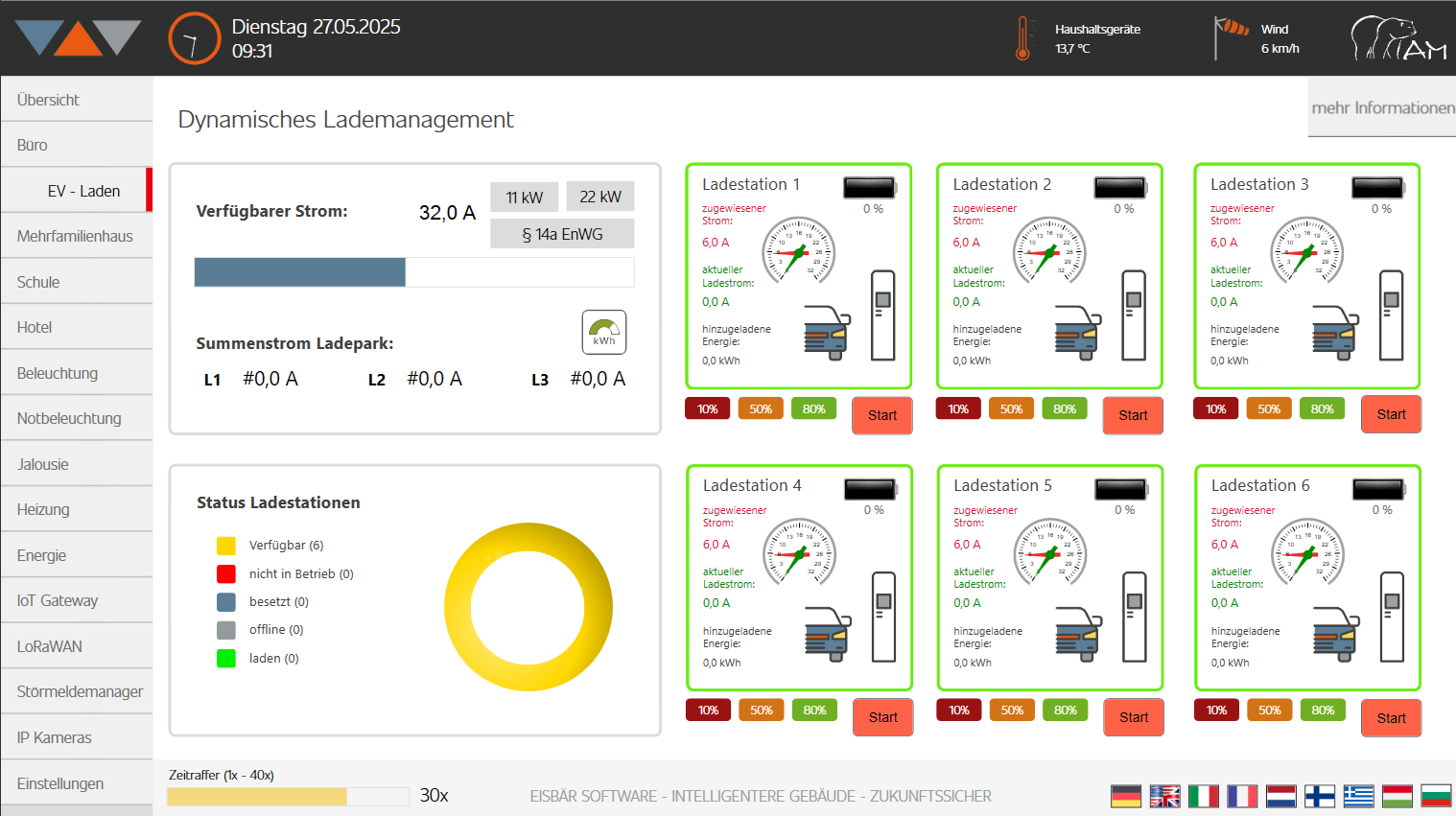Open the Störmeldemanager
This screenshot has height=816, width=1456.
[77, 691]
